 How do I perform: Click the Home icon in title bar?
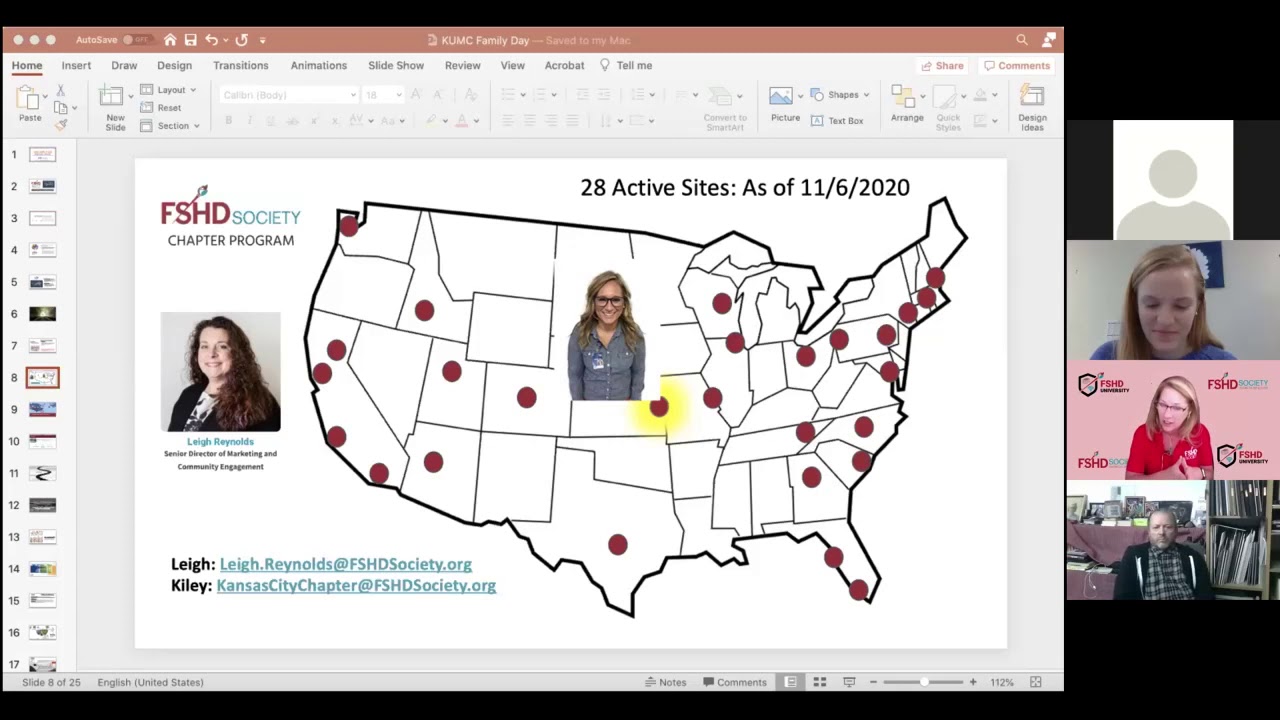click(170, 40)
